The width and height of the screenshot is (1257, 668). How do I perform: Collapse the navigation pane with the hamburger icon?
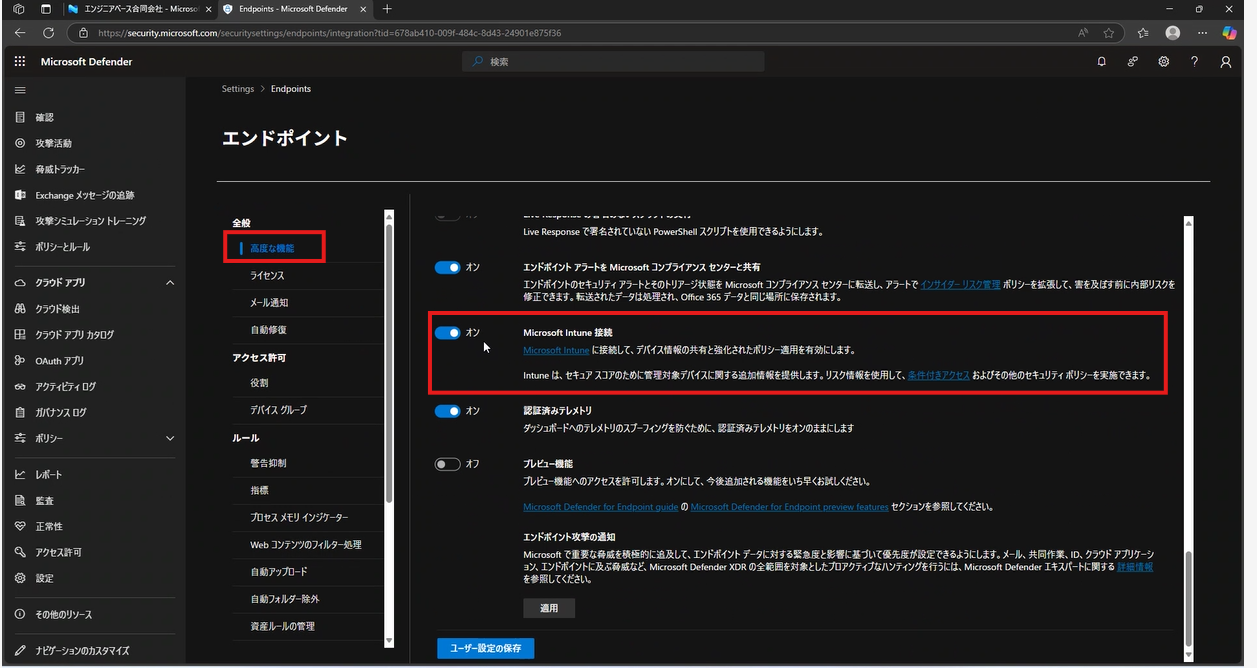tap(19, 90)
